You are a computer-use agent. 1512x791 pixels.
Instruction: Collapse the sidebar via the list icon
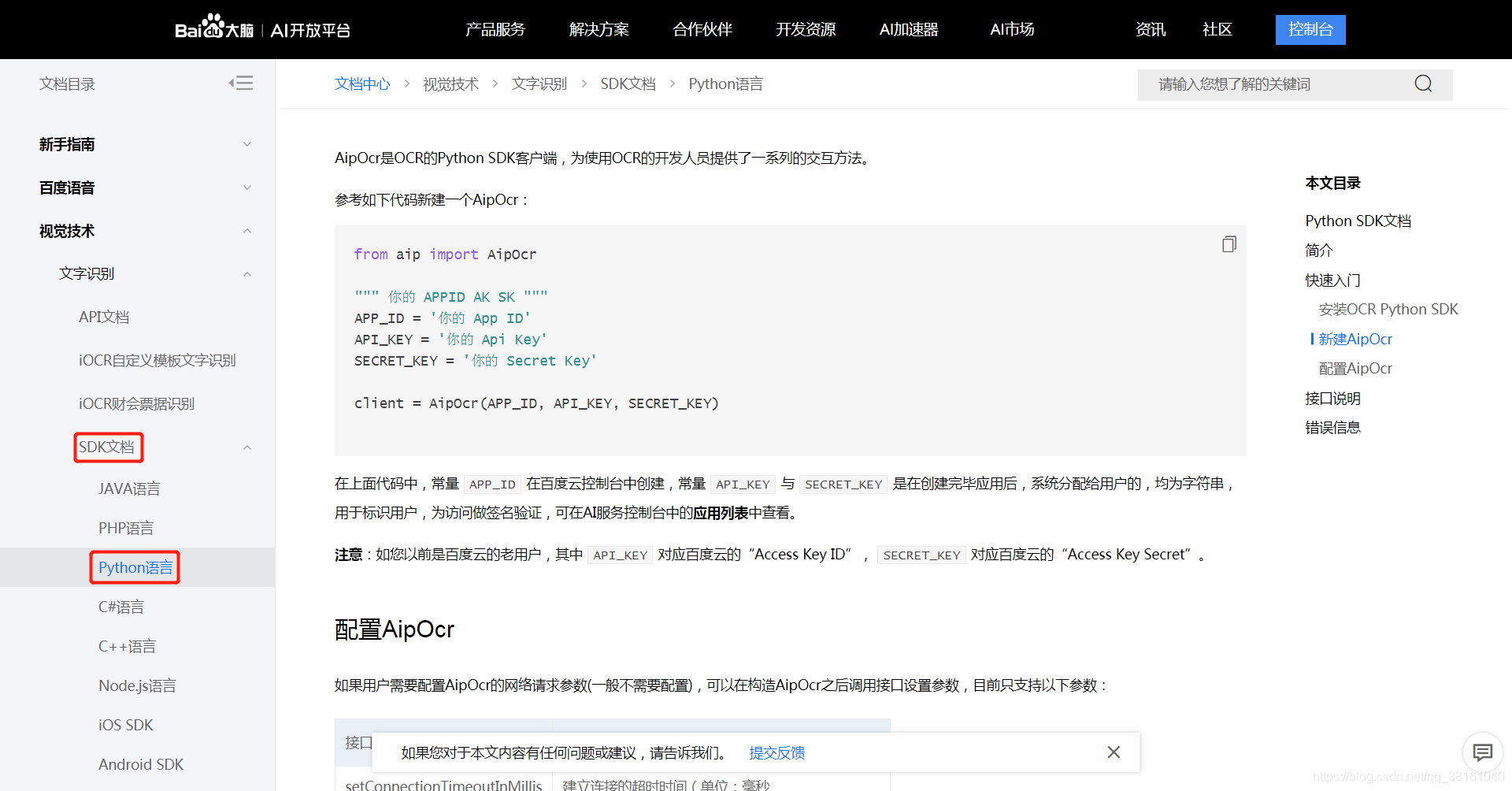click(242, 82)
